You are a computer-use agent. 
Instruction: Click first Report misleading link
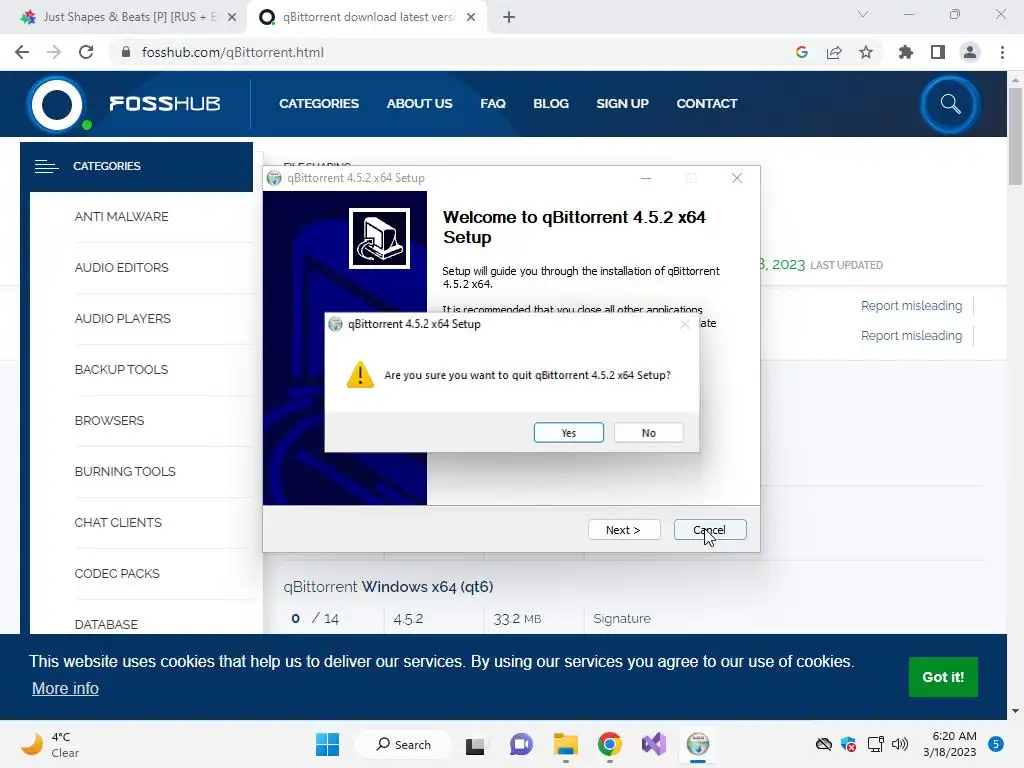coord(911,306)
